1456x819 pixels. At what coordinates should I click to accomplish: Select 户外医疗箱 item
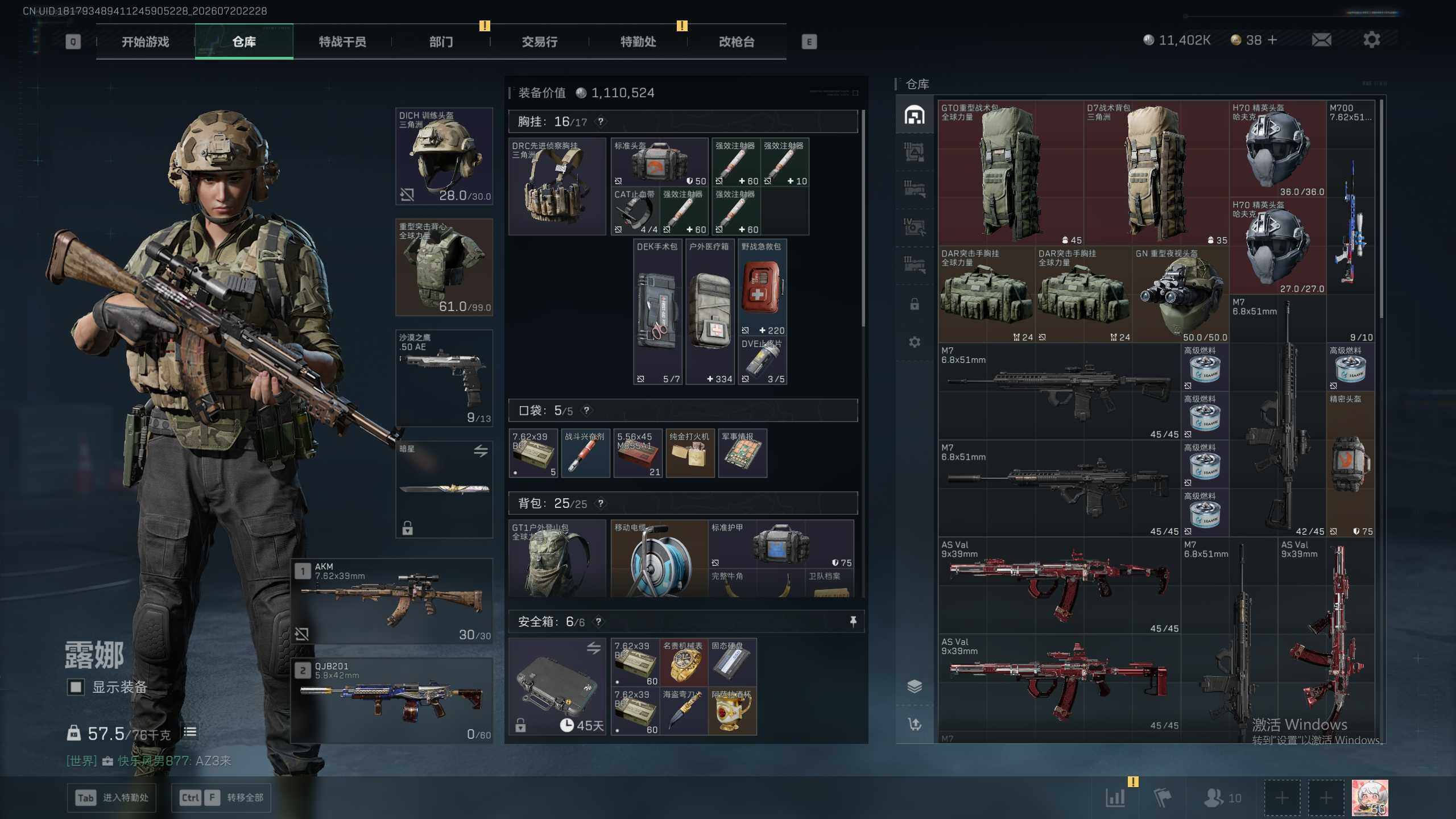click(710, 312)
